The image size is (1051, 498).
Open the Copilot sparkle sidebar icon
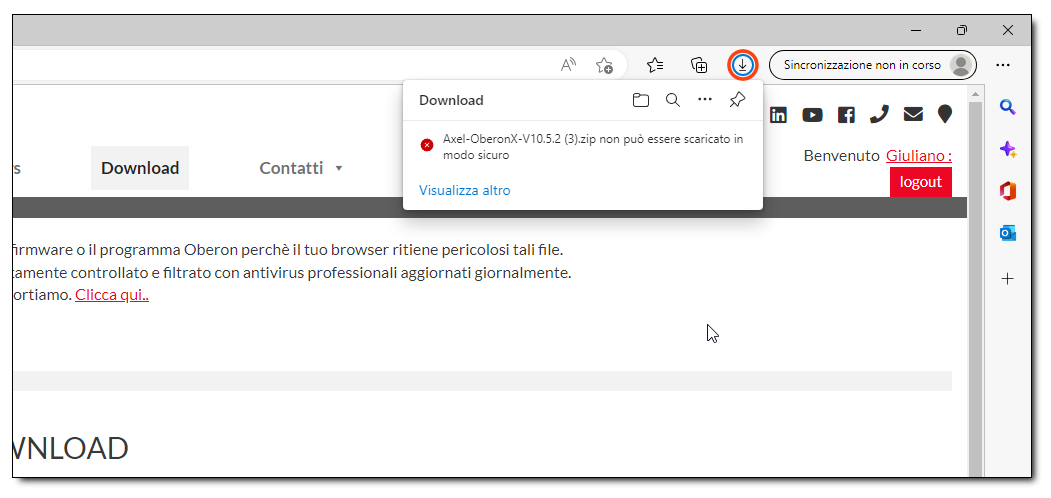(1007, 149)
